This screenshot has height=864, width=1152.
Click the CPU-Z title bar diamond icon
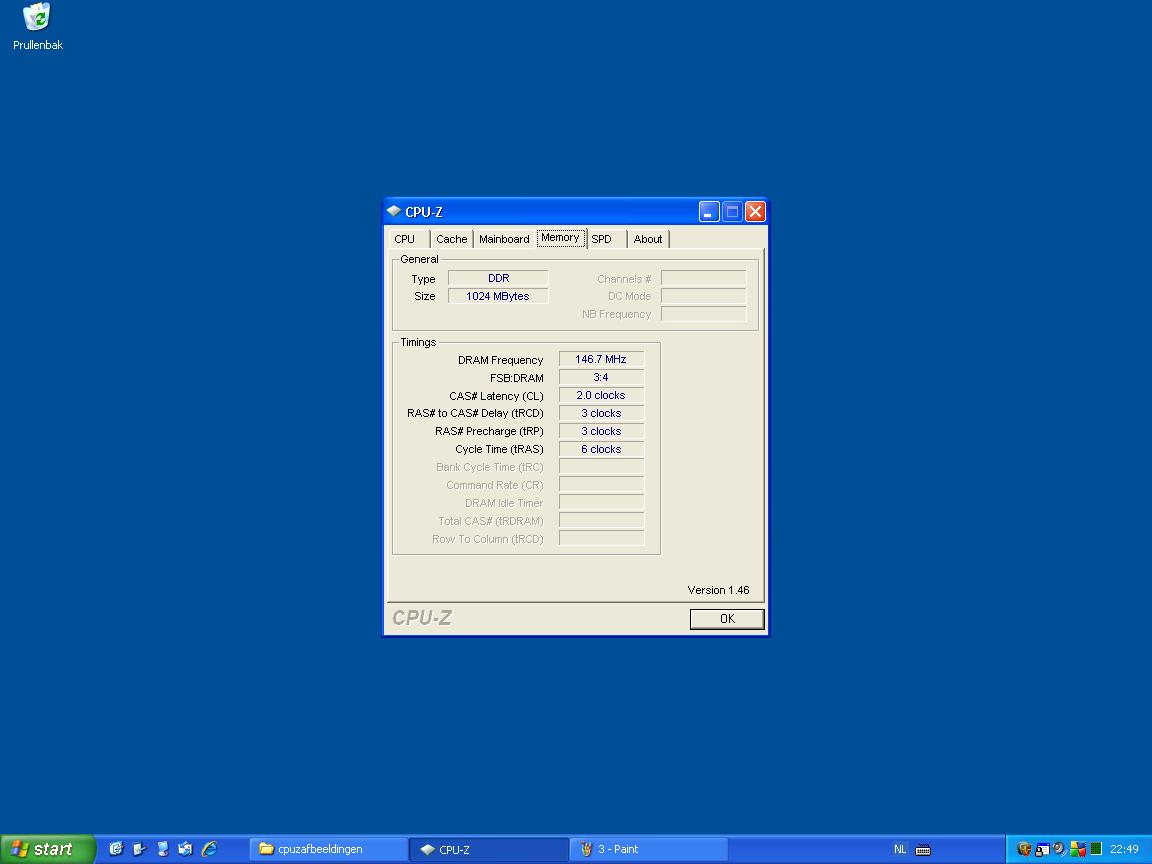[394, 212]
